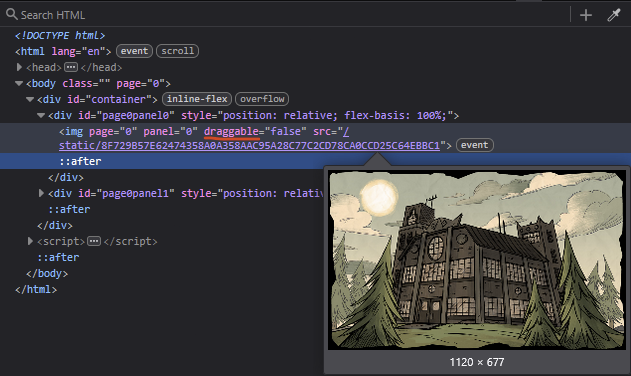Select the img page="0" element row

[316, 138]
